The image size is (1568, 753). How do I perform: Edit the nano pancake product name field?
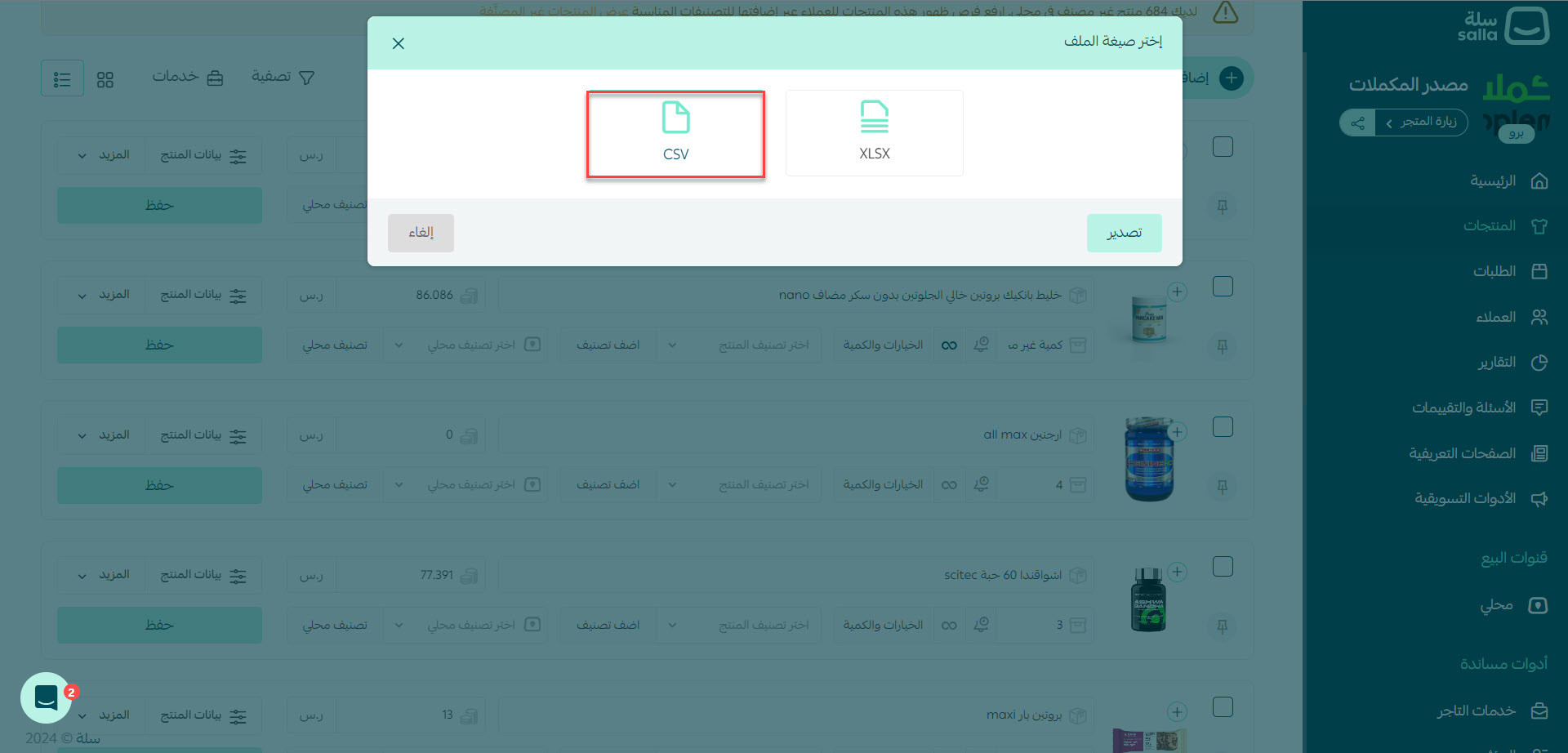(796, 295)
